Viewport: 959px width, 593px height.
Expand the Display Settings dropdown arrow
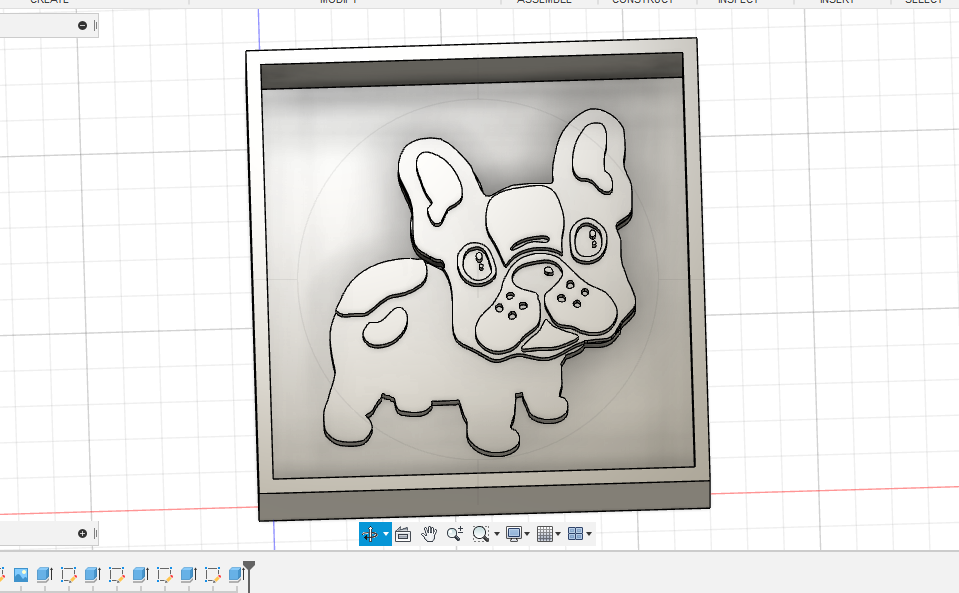click(x=527, y=534)
